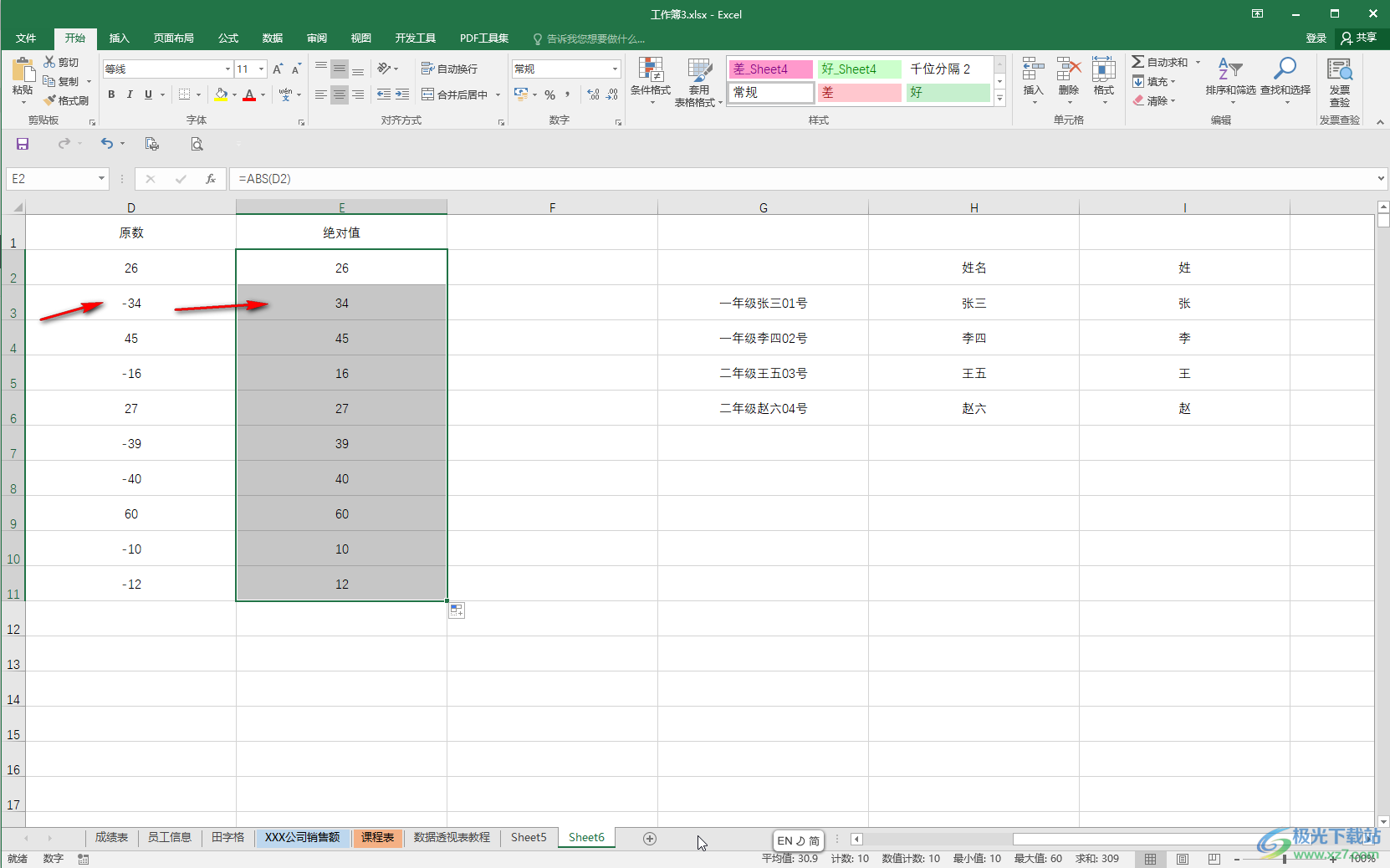Apply the 差_Sheet4 pink style
Viewport: 1390px width, 868px height.
[770, 69]
